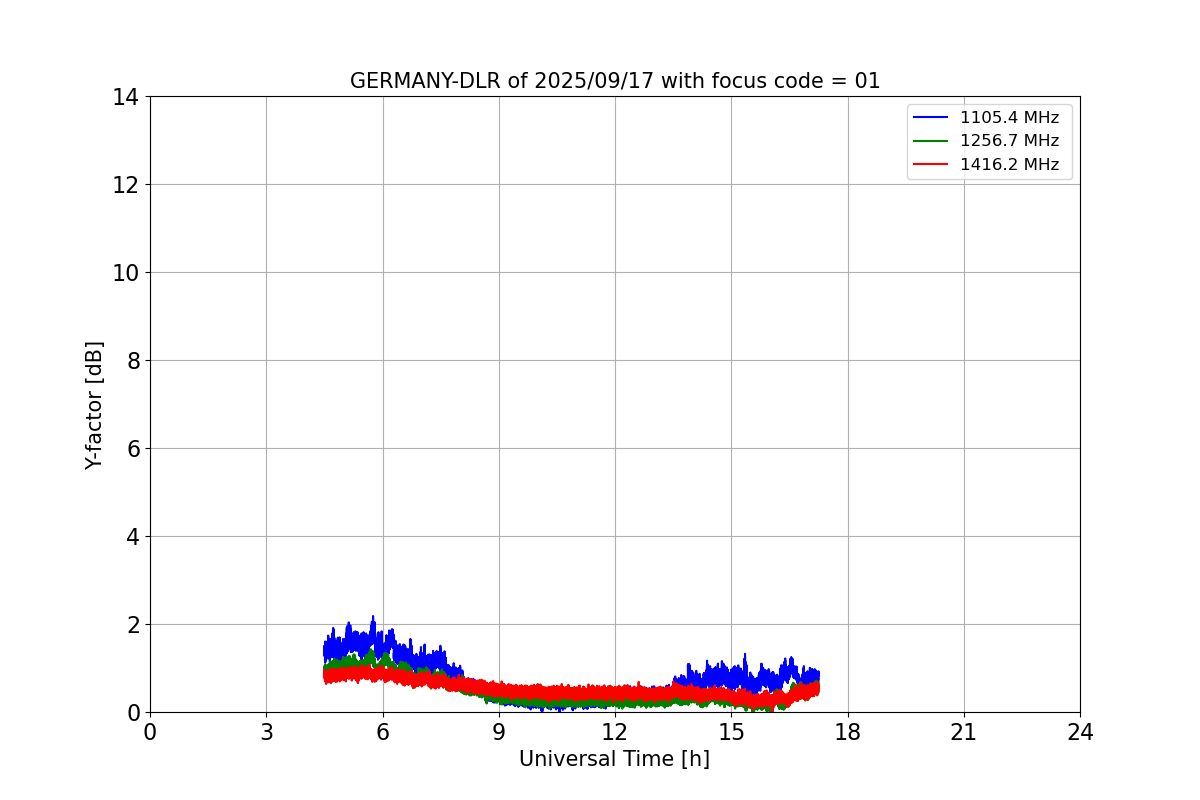Click the red legend line swatch

(x=931, y=165)
